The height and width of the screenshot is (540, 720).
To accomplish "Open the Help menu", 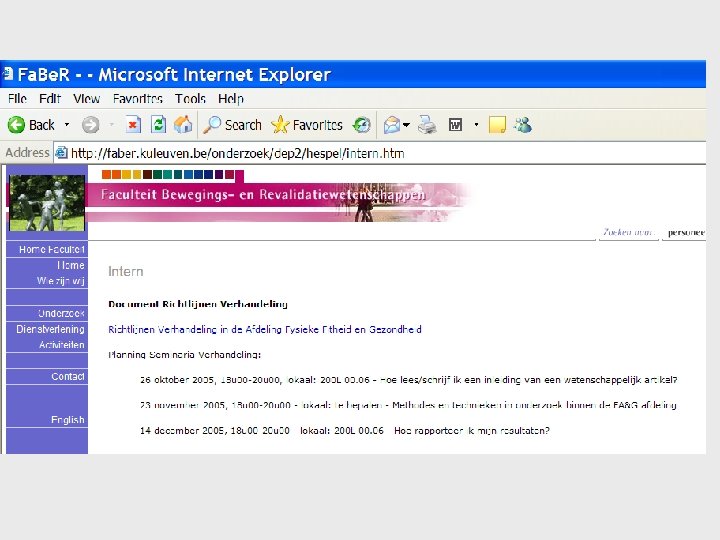I will tap(231, 99).
